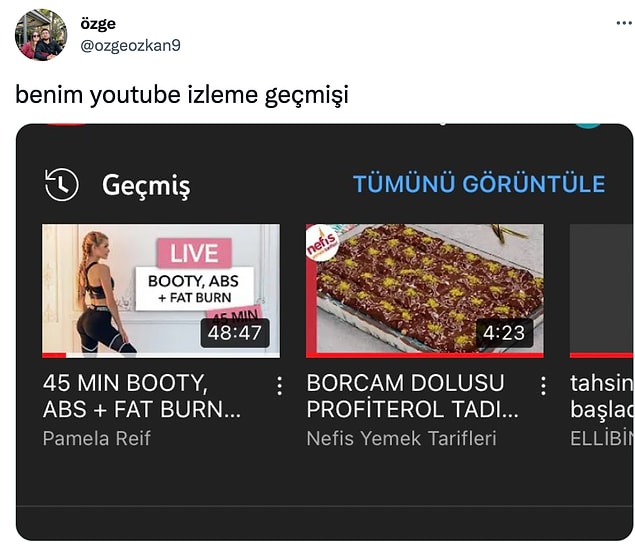This screenshot has height=544, width=635.
Task: Click the Geçmiş section heading
Action: [x=146, y=185]
